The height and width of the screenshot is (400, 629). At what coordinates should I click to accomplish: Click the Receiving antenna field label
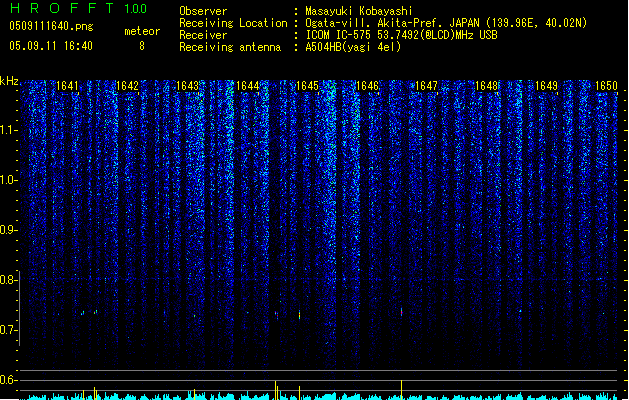pyautogui.click(x=230, y=47)
